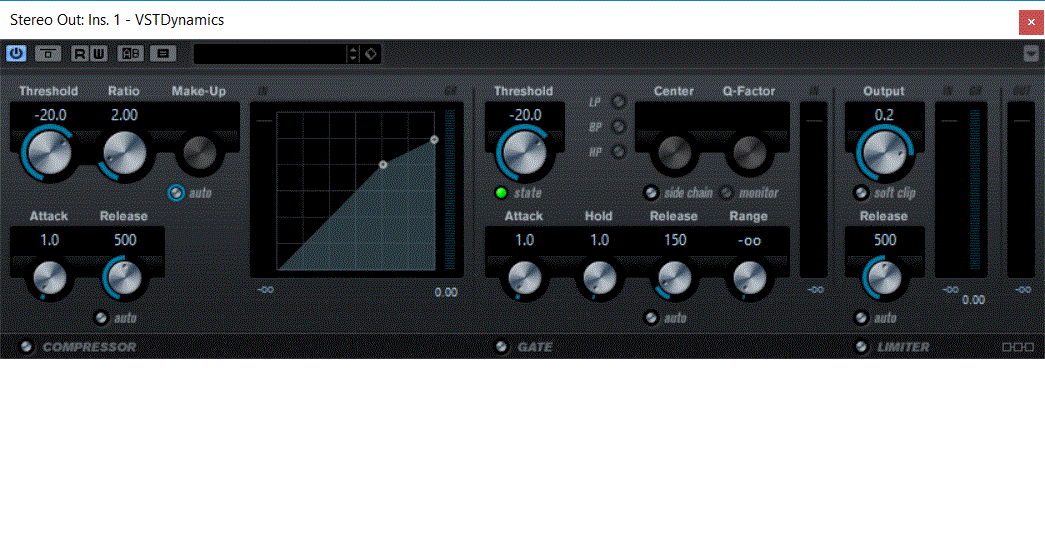Screen dimensions: 1045x541
Task: Click the copy A to B settings button
Action: coord(163,53)
